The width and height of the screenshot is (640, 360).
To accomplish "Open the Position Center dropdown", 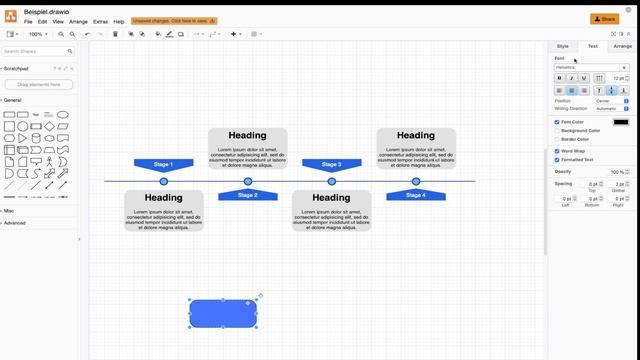I will [612, 101].
